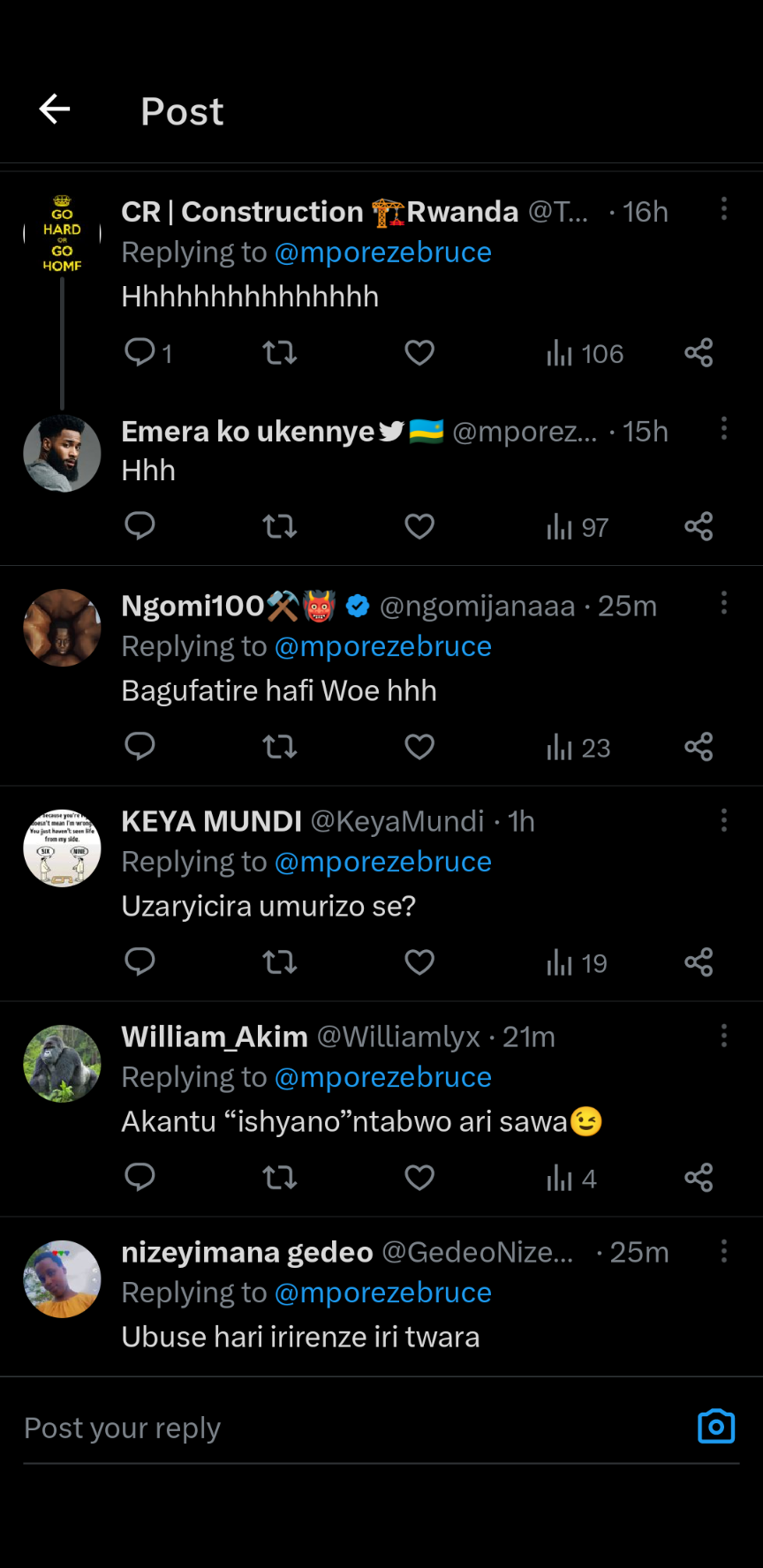Like the Ngomi100 reply
Image resolution: width=763 pixels, height=1568 pixels.
[419, 747]
